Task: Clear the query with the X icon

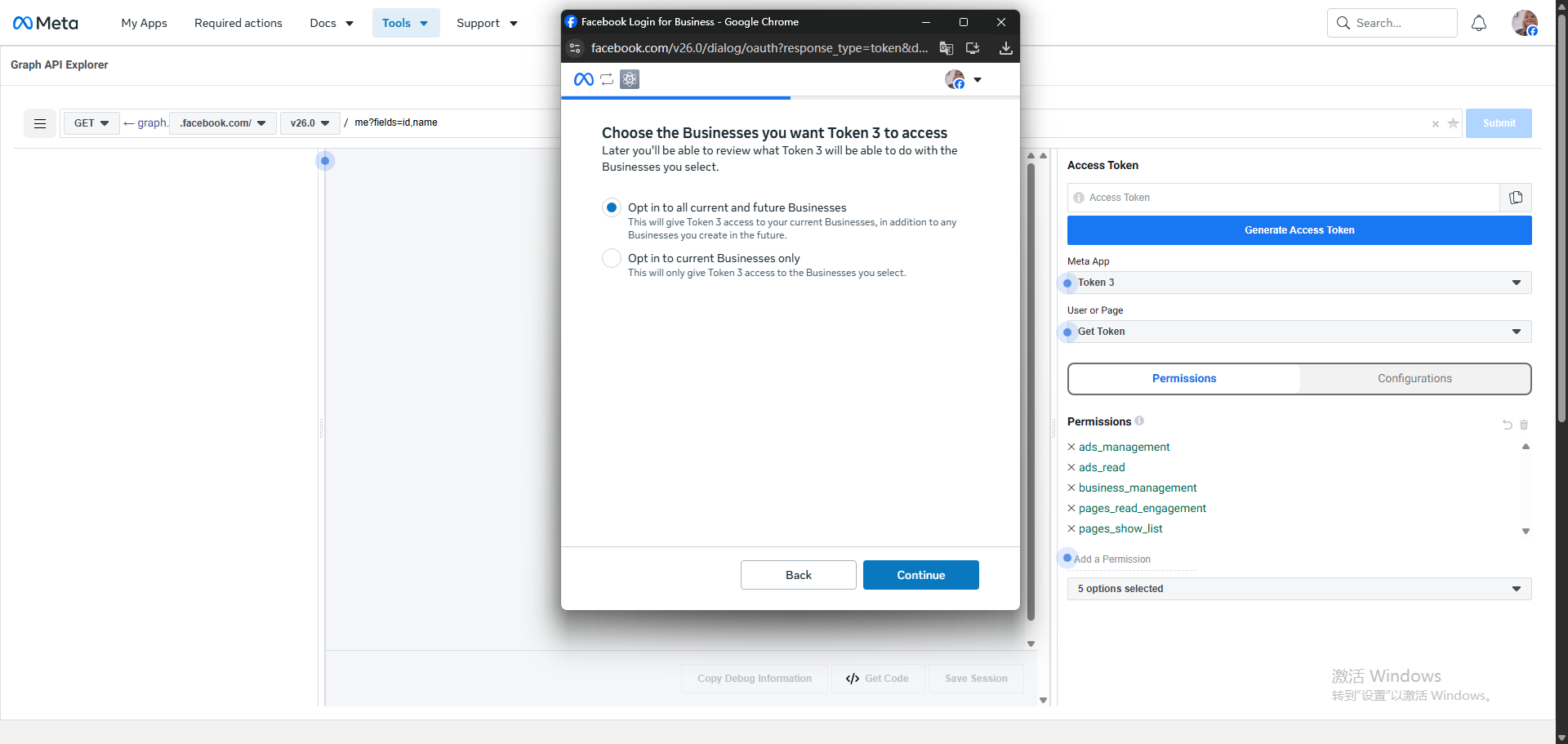Action: coord(1436,124)
